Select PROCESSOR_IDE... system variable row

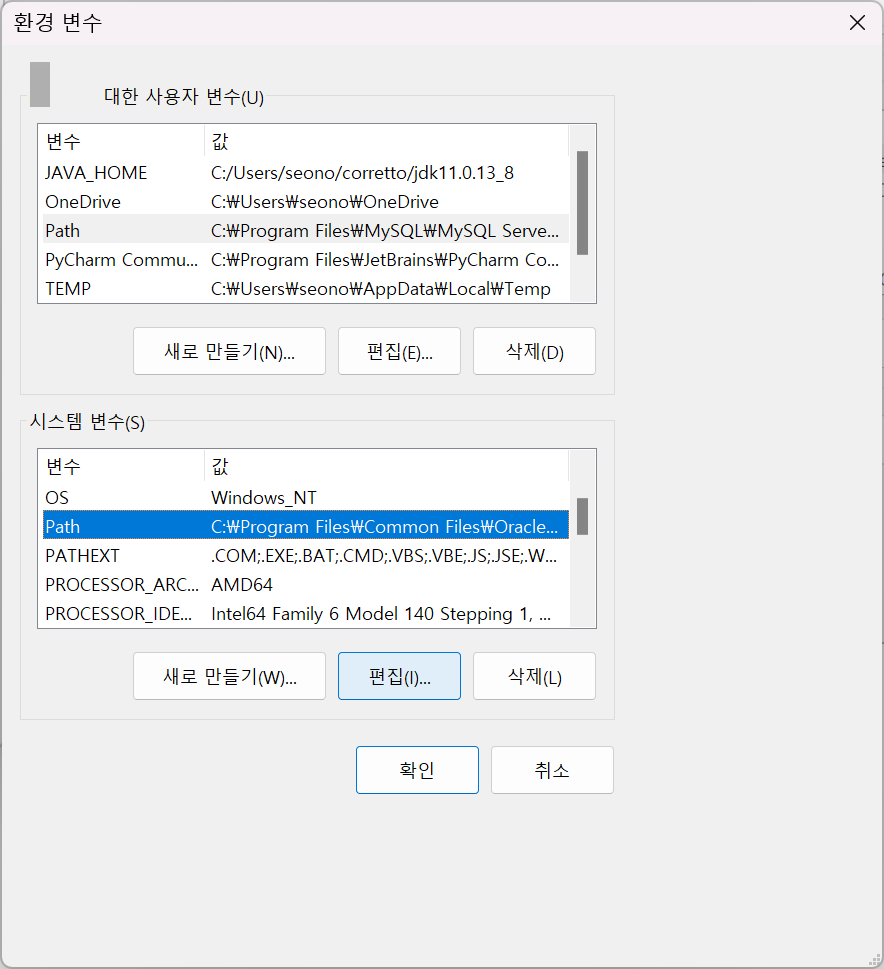pyautogui.click(x=305, y=614)
